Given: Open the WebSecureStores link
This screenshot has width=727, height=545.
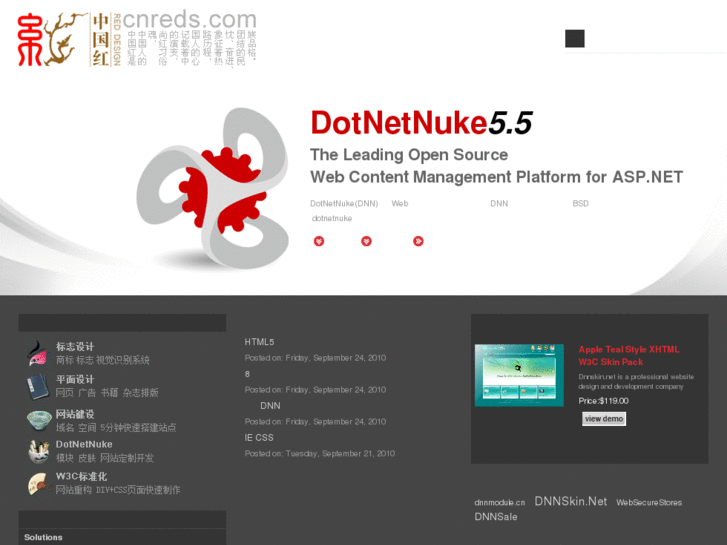Looking at the screenshot, I should point(649,503).
